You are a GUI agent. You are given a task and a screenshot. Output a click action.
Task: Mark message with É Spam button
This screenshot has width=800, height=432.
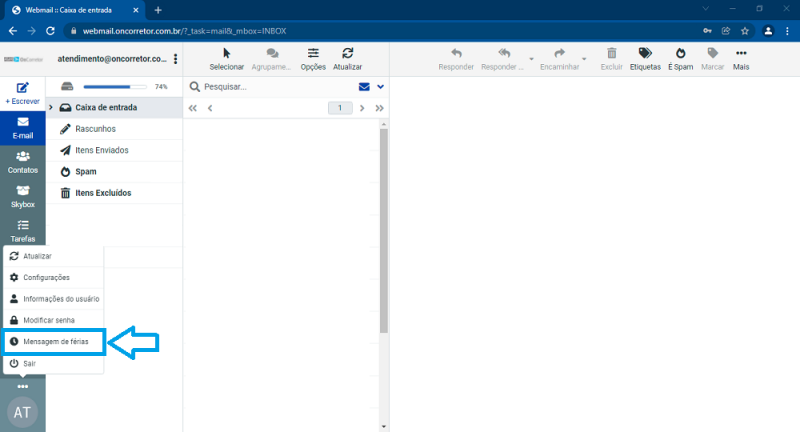[x=681, y=59]
